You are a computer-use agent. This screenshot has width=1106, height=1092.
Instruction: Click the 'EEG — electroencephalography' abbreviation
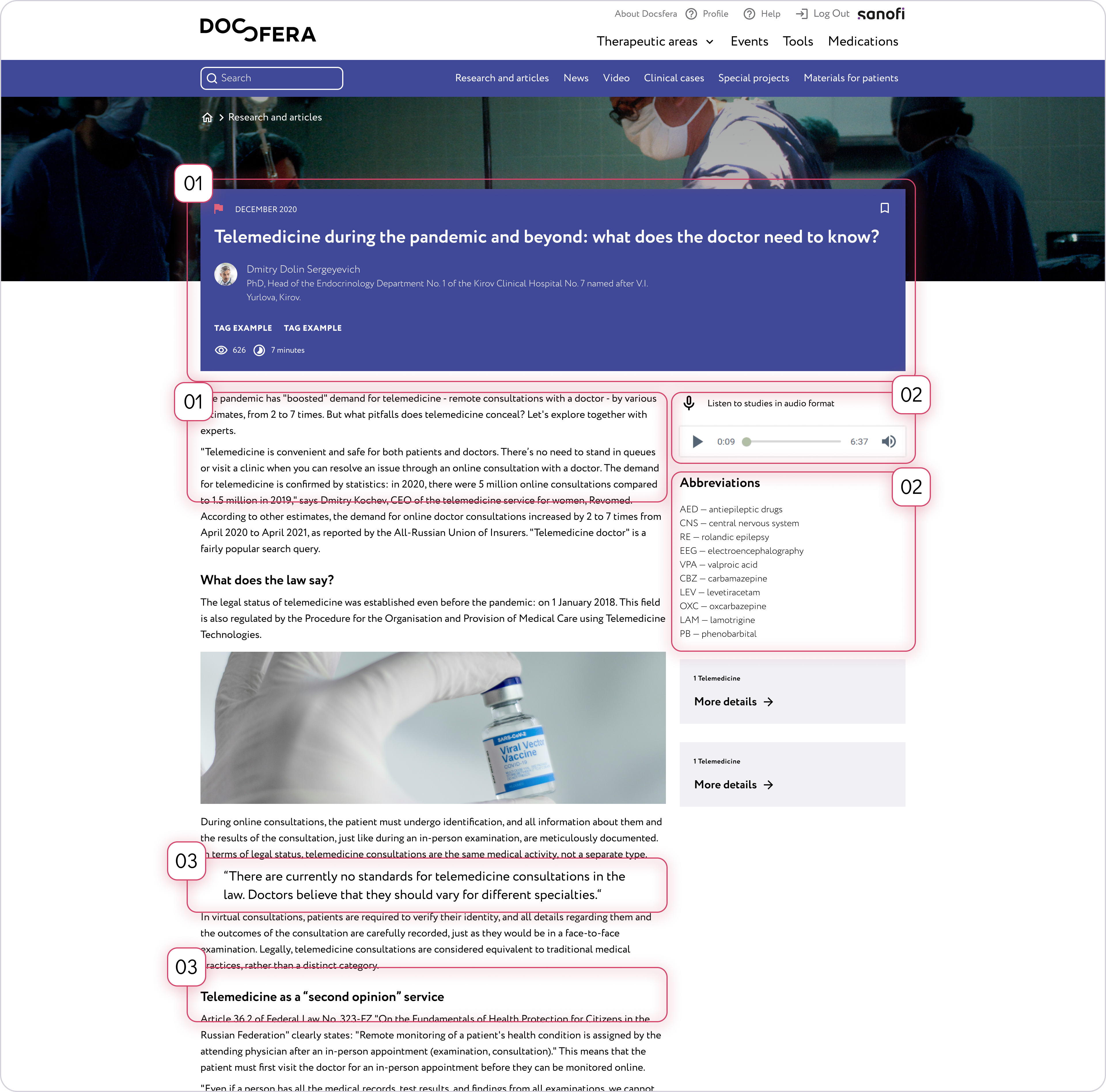(x=741, y=550)
